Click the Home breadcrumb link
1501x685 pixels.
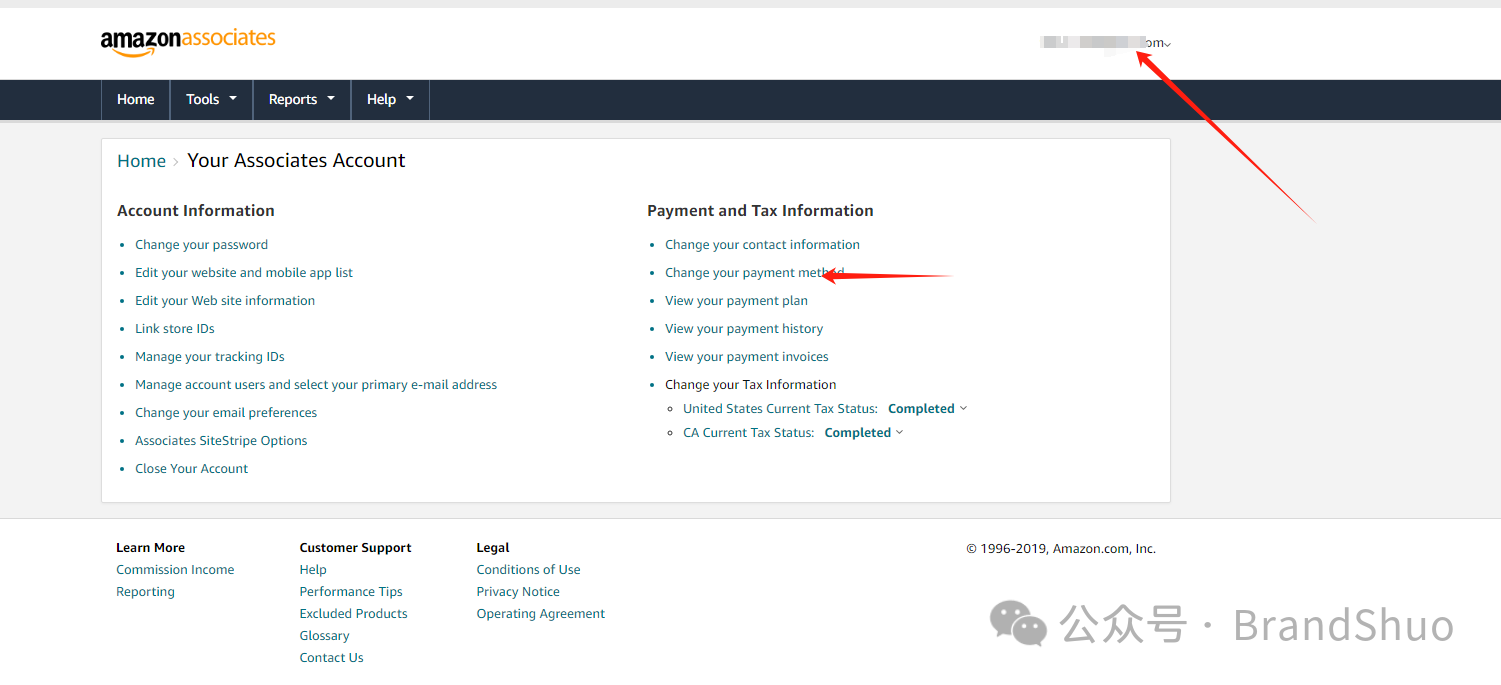coord(141,161)
